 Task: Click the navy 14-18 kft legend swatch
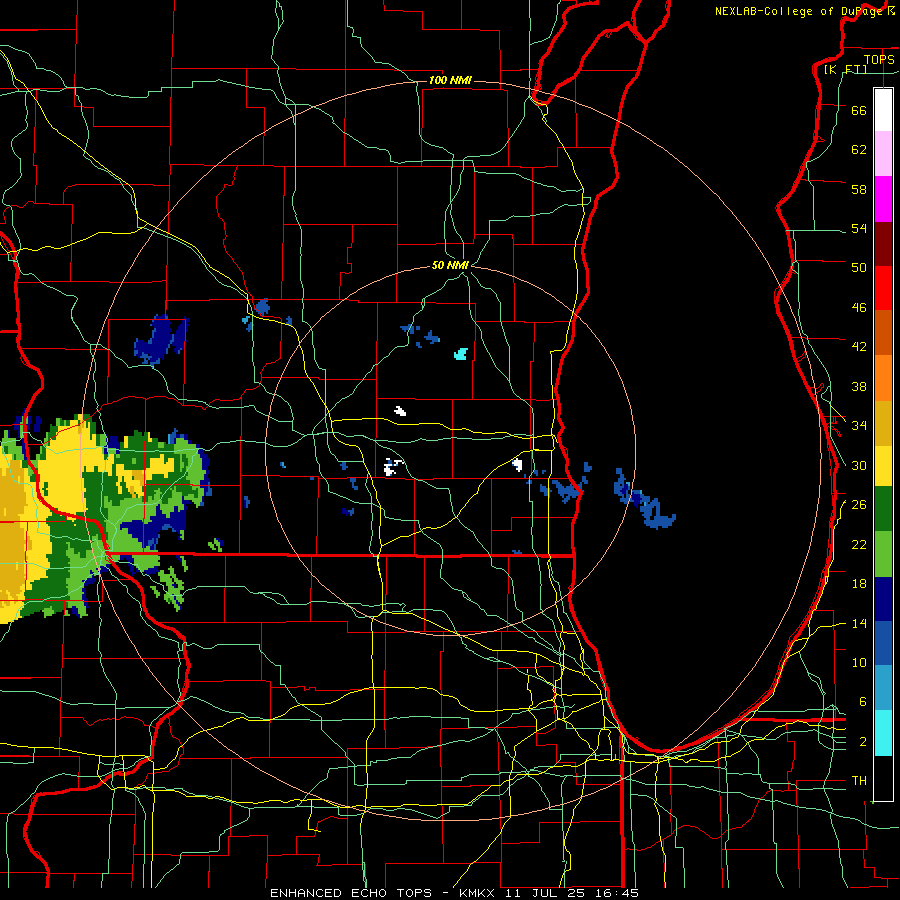pos(883,599)
